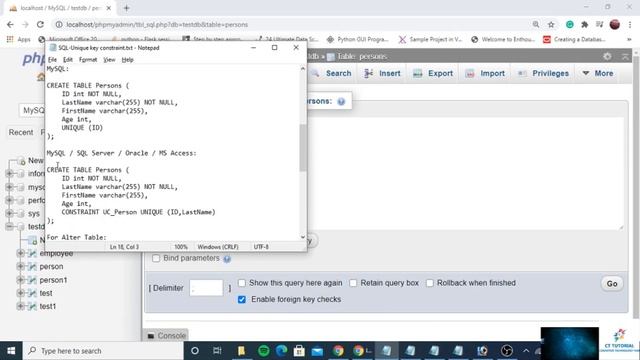
Task: Expand the person1 table node
Action: (20, 280)
